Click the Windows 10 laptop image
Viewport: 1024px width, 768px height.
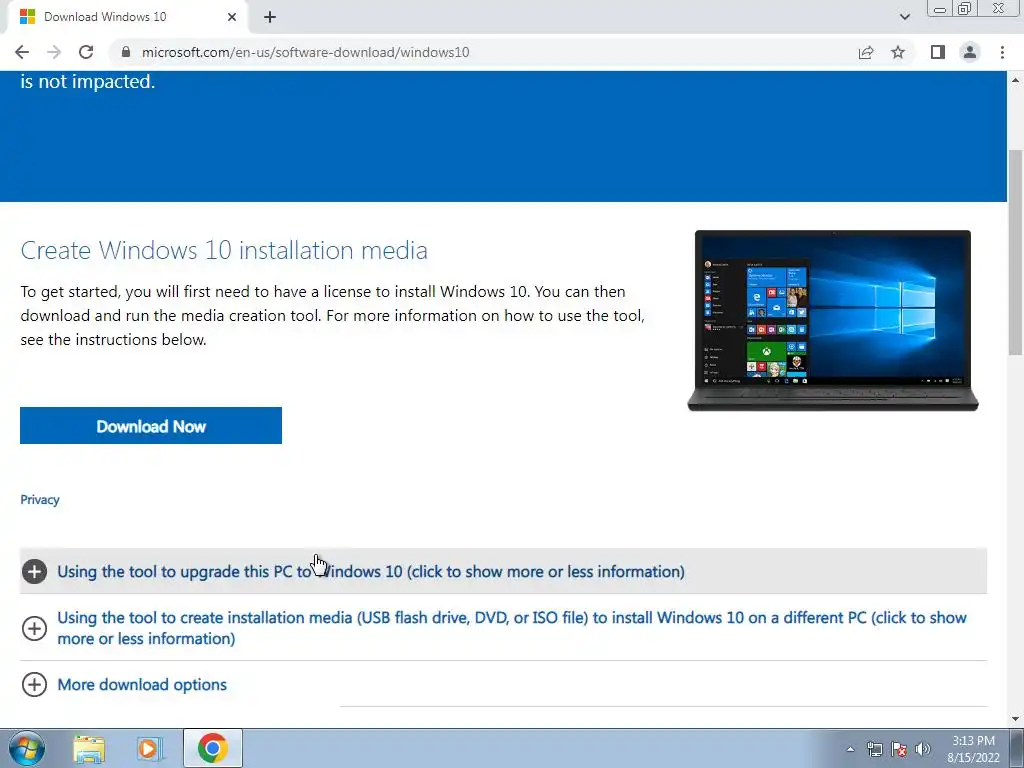point(833,321)
